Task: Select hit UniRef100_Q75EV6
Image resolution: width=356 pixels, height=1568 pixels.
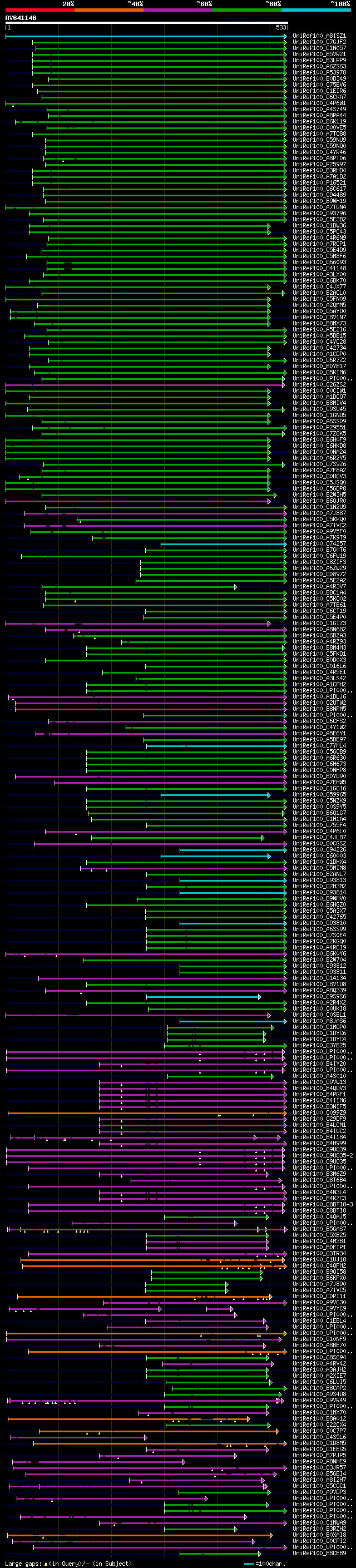Action: point(319,85)
